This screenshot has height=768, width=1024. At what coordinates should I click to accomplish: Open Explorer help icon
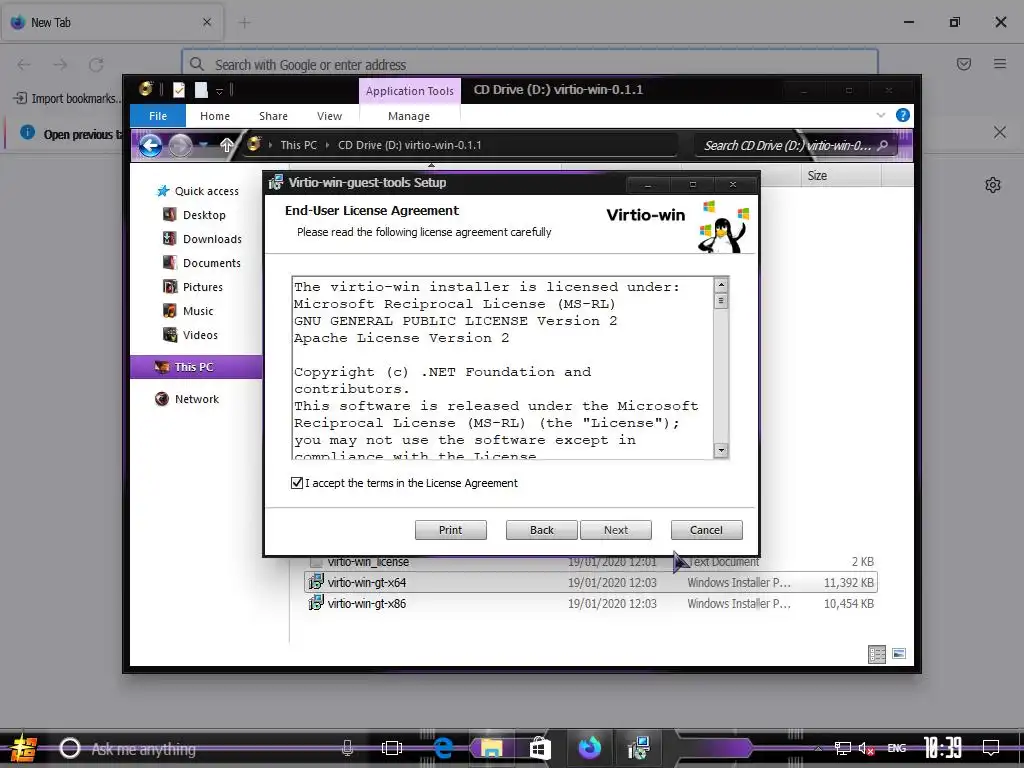point(903,115)
